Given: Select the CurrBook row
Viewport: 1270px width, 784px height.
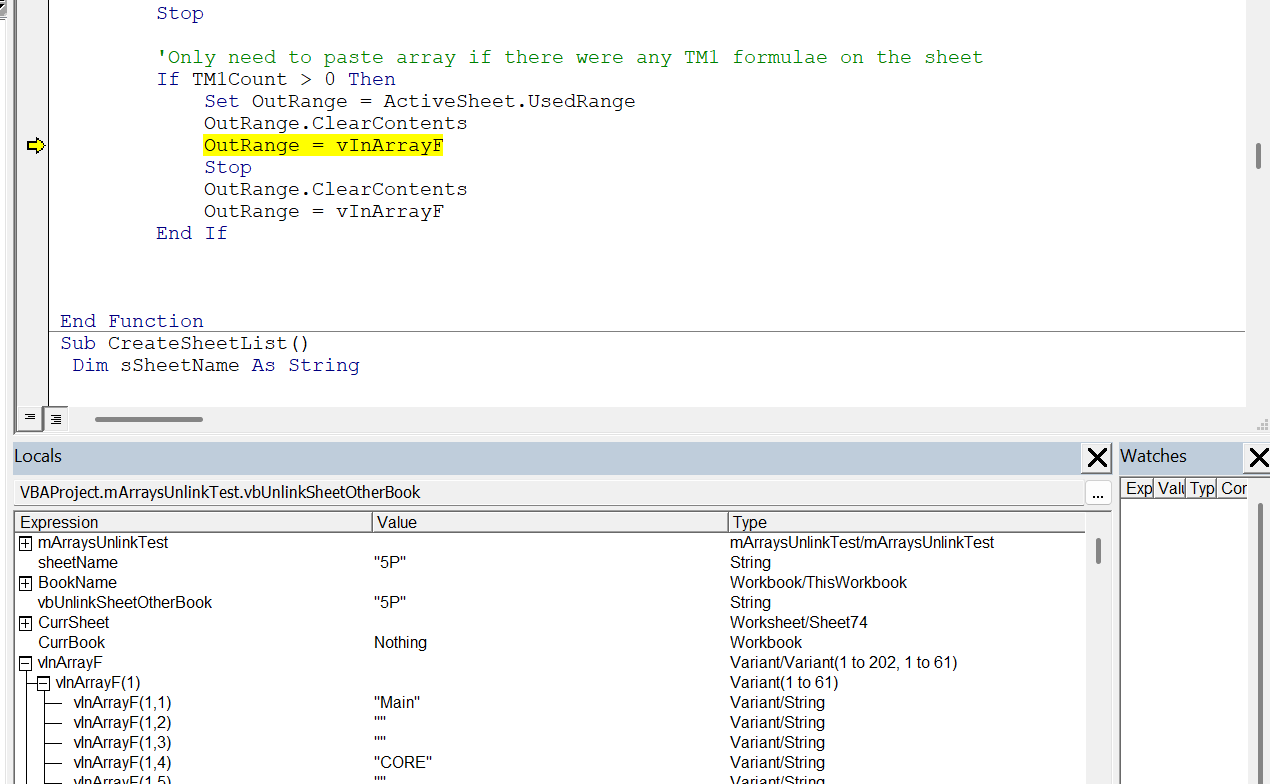Looking at the screenshot, I should [x=550, y=643].
